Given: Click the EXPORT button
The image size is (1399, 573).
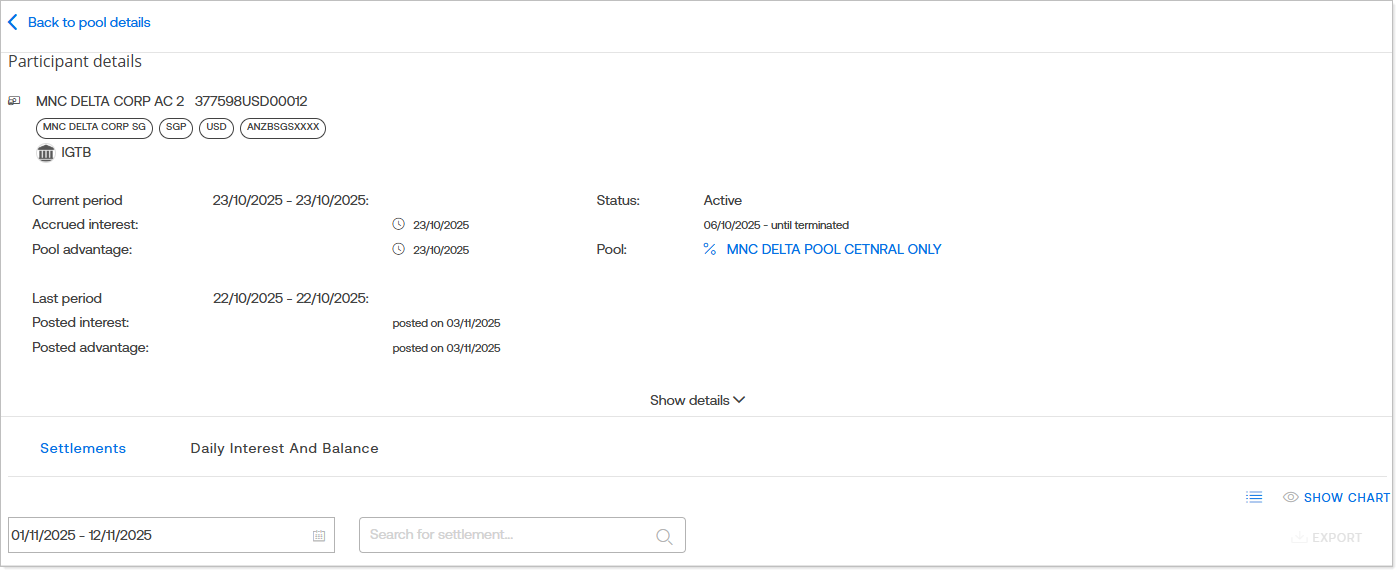Looking at the screenshot, I should (1326, 537).
